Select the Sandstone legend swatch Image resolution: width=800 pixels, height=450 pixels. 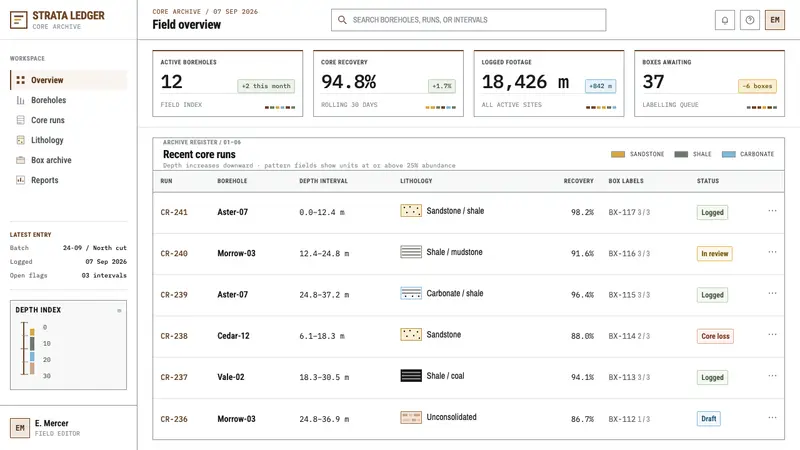(x=618, y=154)
